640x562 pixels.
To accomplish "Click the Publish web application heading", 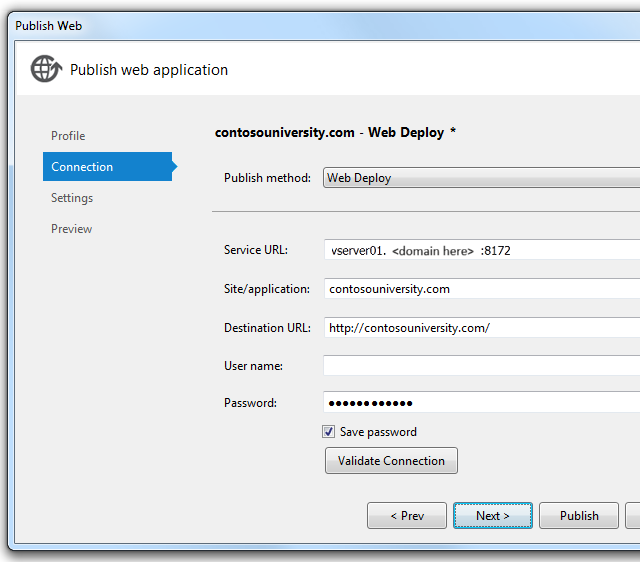I will point(149,70).
